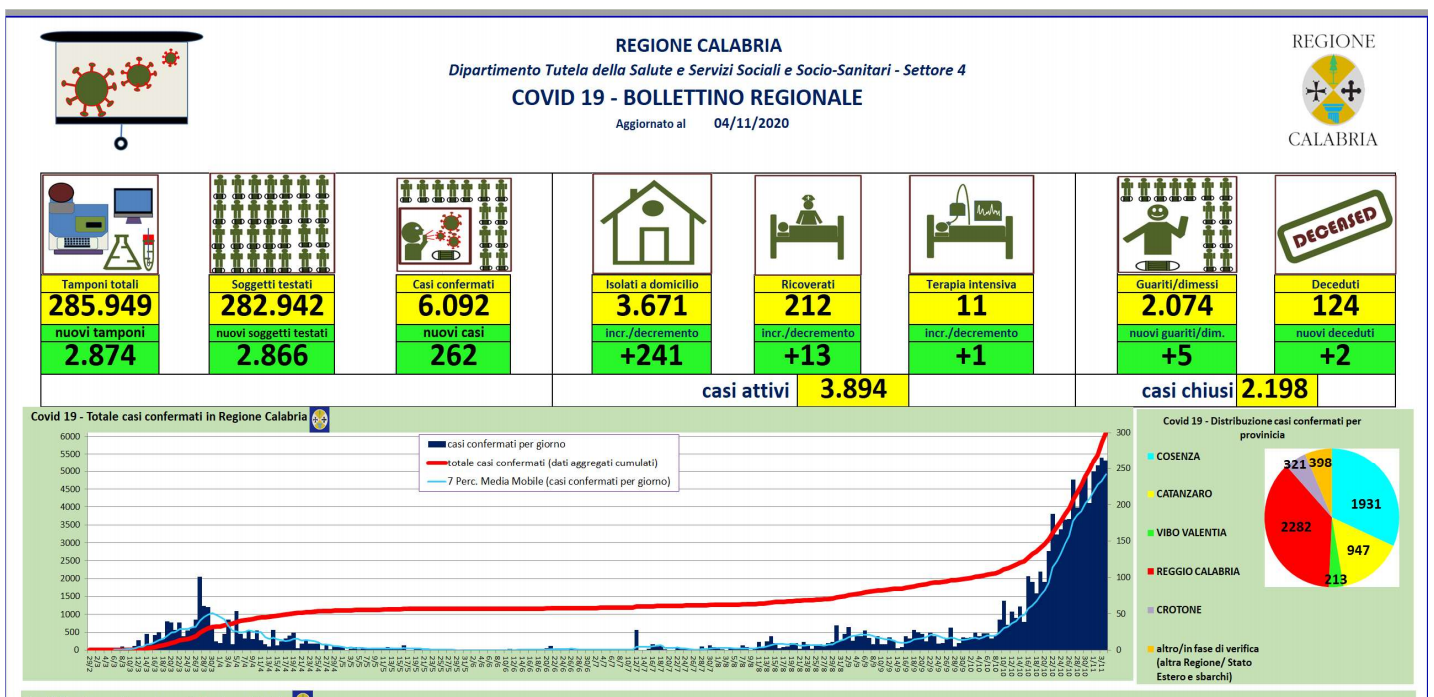
Task: Click the Casi confermati coughing person icon
Action: 454,224
